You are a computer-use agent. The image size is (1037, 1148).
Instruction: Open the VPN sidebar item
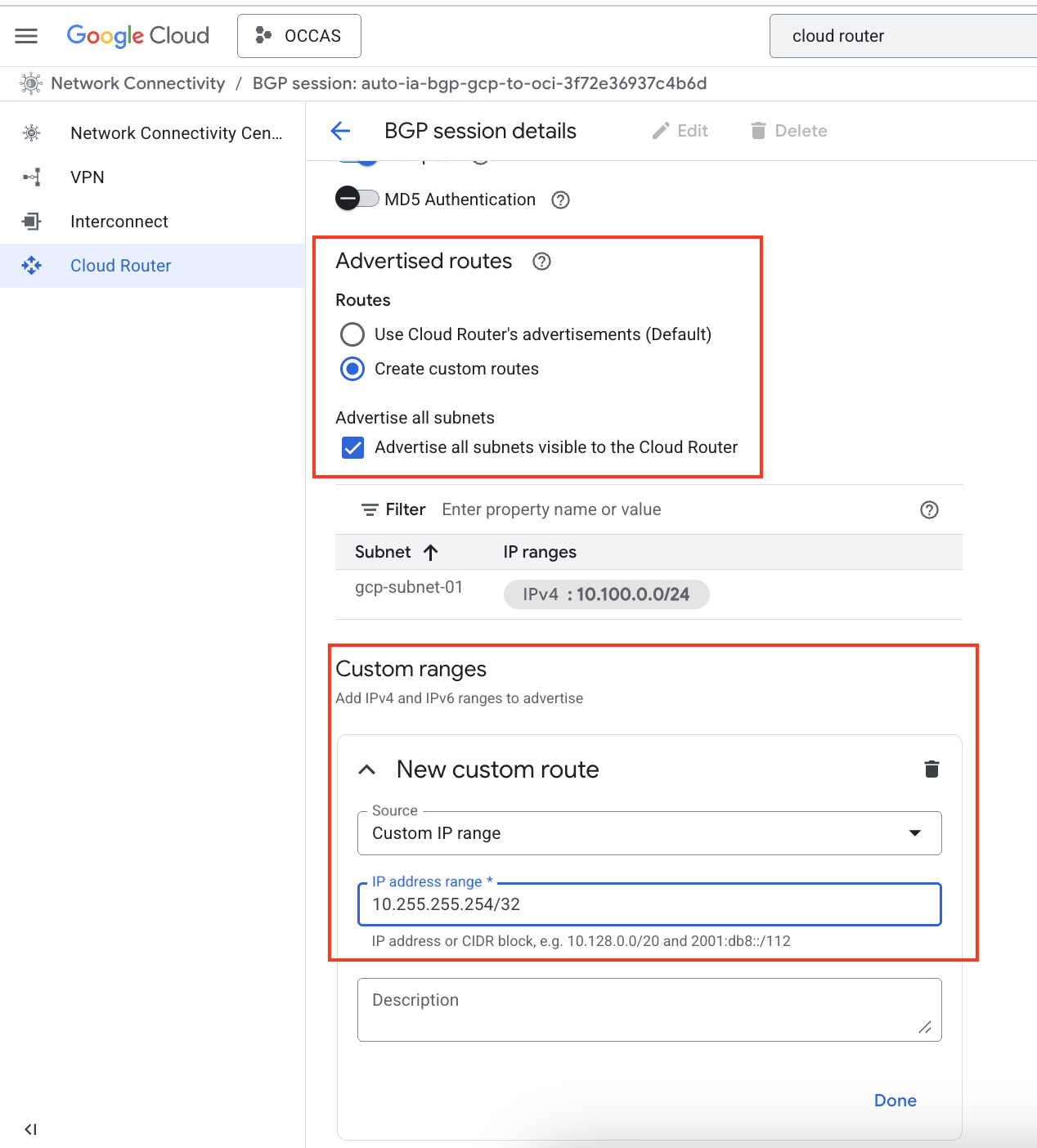(88, 177)
